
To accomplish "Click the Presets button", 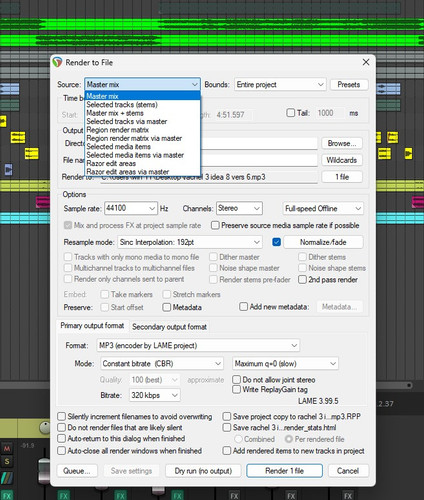I will tap(349, 84).
